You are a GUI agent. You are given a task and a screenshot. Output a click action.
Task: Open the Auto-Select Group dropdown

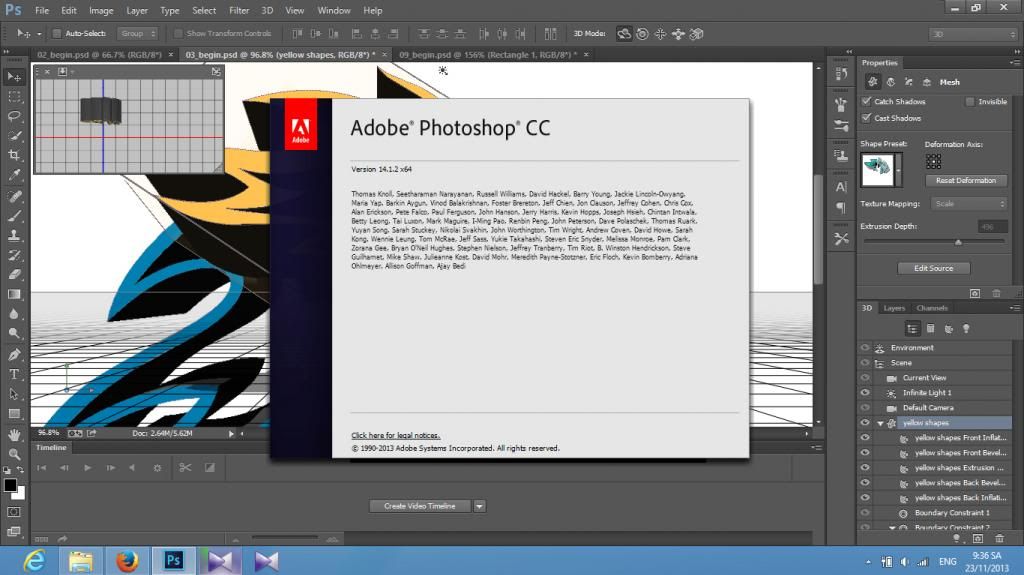point(137,33)
